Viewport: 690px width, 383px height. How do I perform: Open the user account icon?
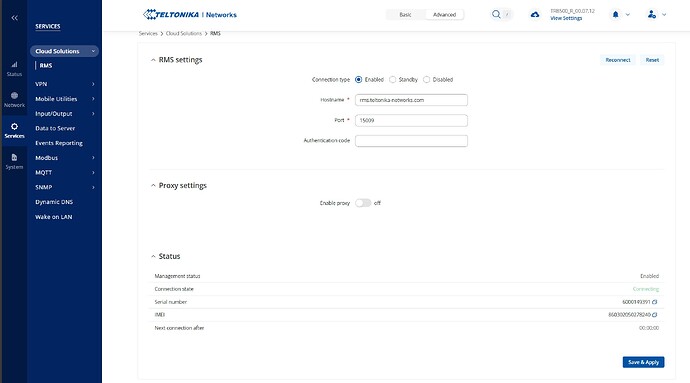[x=652, y=15]
